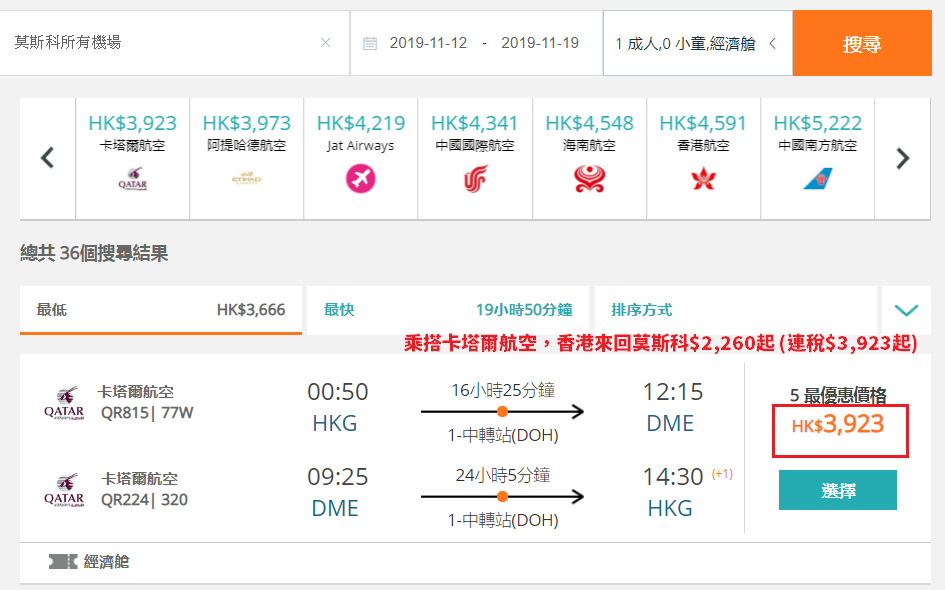Click the Qatar logo beside flight QR224
The image size is (945, 590).
(64, 490)
